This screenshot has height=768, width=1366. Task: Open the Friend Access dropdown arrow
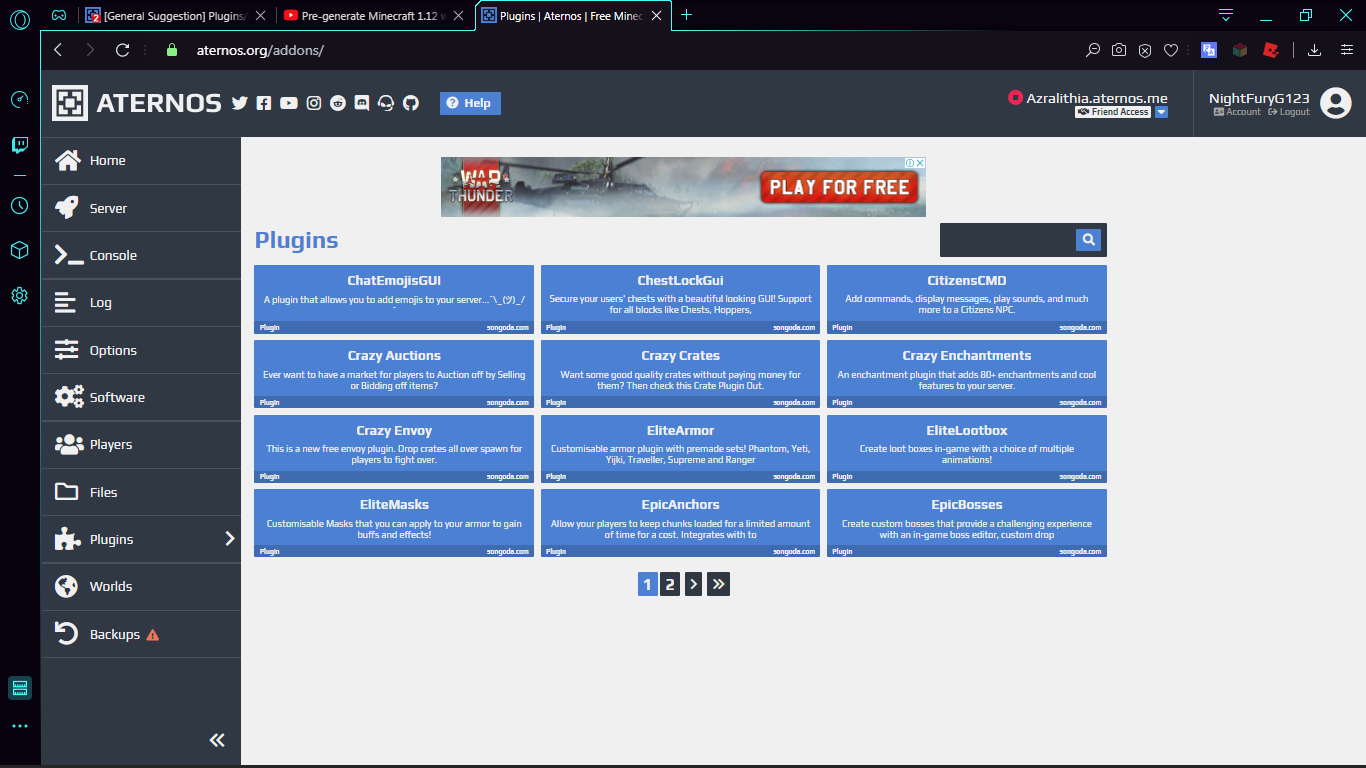click(1161, 112)
